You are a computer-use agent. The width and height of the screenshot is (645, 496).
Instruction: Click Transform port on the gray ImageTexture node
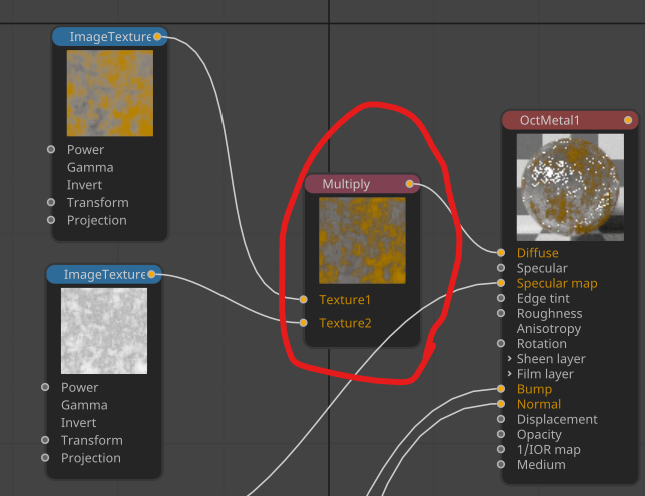click(45, 440)
